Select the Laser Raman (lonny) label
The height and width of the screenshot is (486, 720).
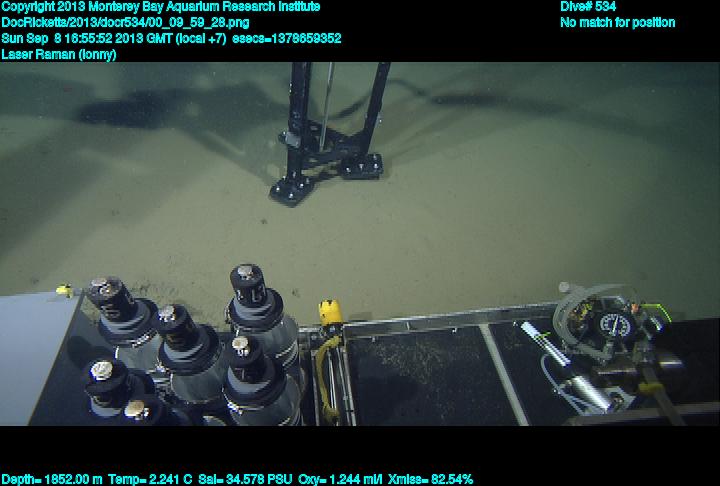tap(59, 54)
